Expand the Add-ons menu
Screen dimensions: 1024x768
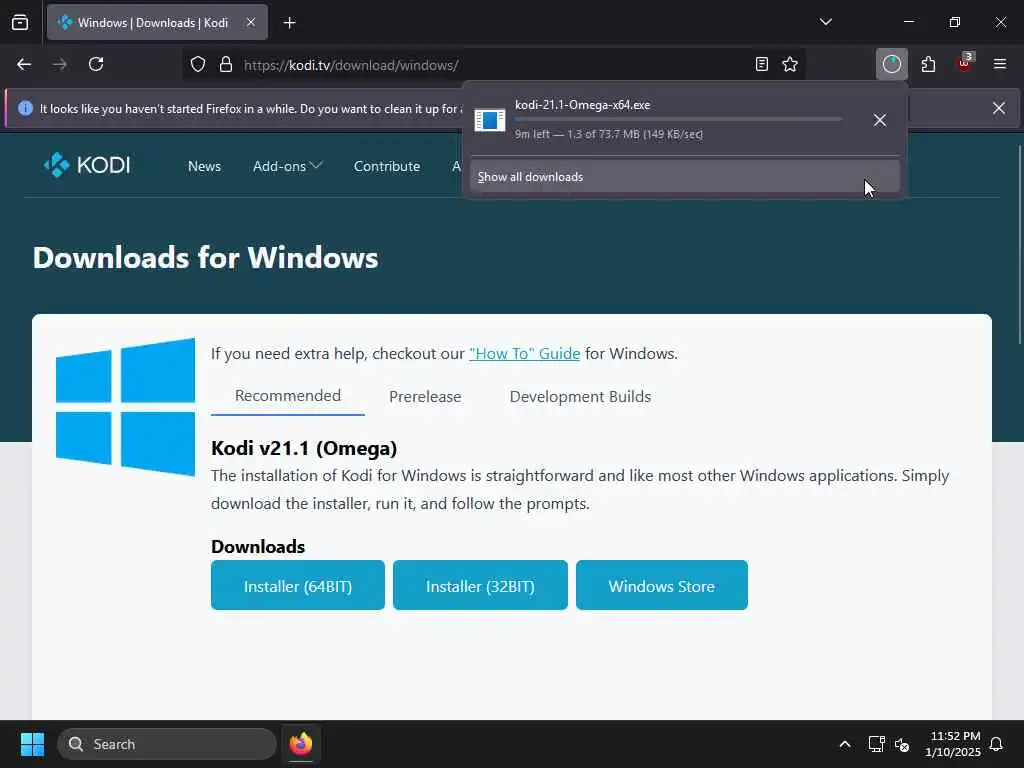tap(287, 167)
